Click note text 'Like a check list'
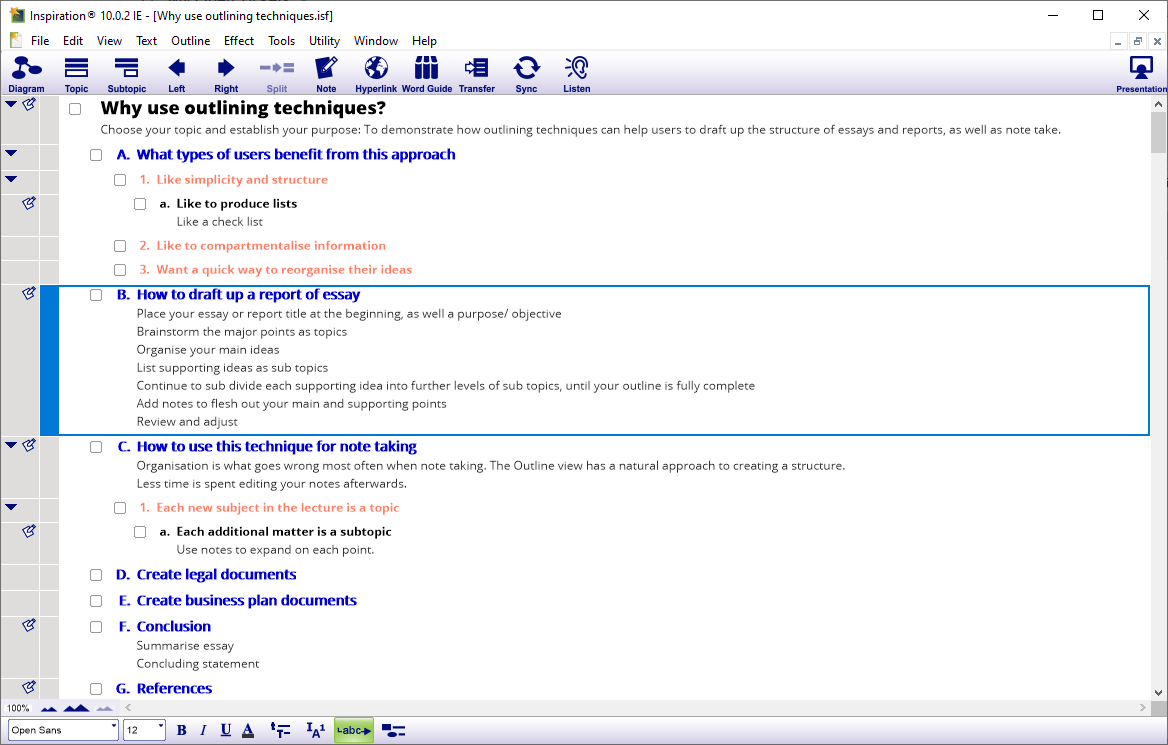Viewport: 1168px width, 745px height. [x=220, y=222]
